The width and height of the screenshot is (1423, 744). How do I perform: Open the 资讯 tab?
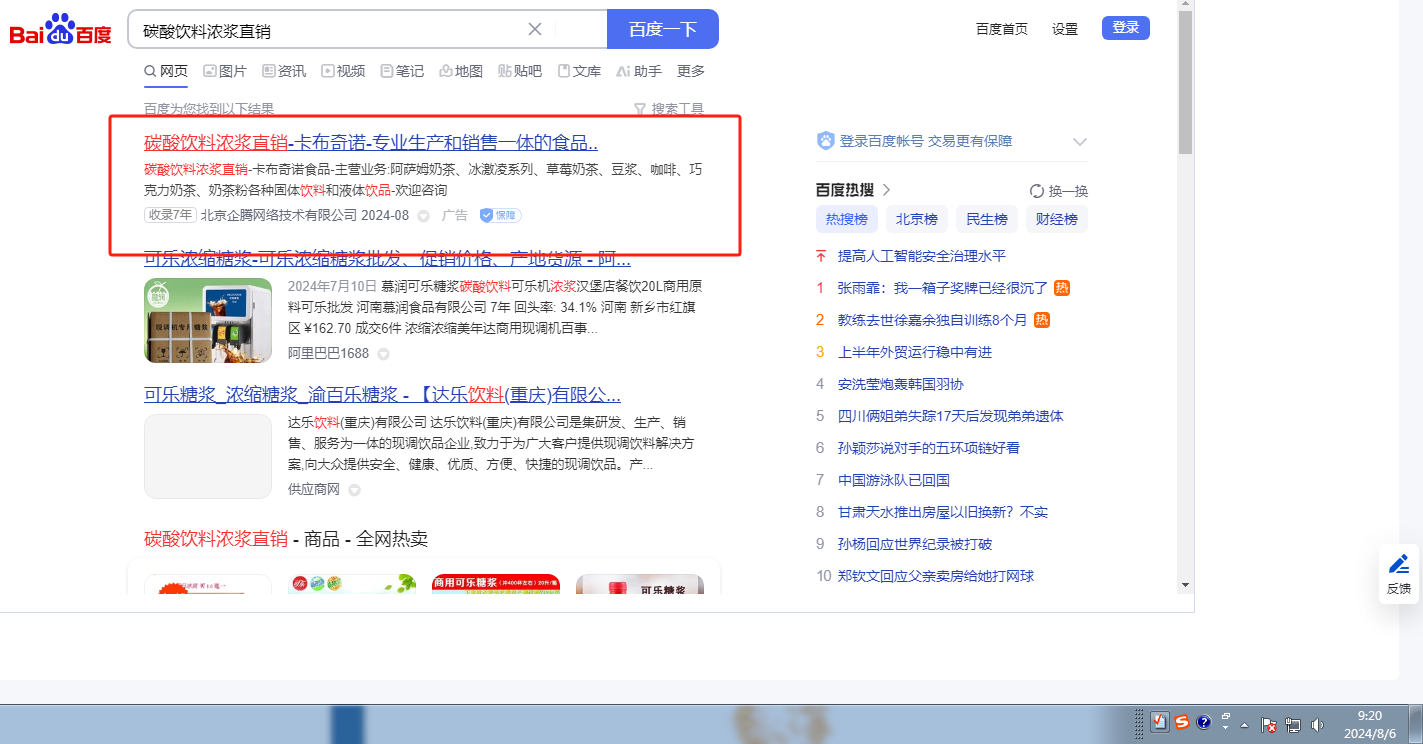(x=284, y=71)
